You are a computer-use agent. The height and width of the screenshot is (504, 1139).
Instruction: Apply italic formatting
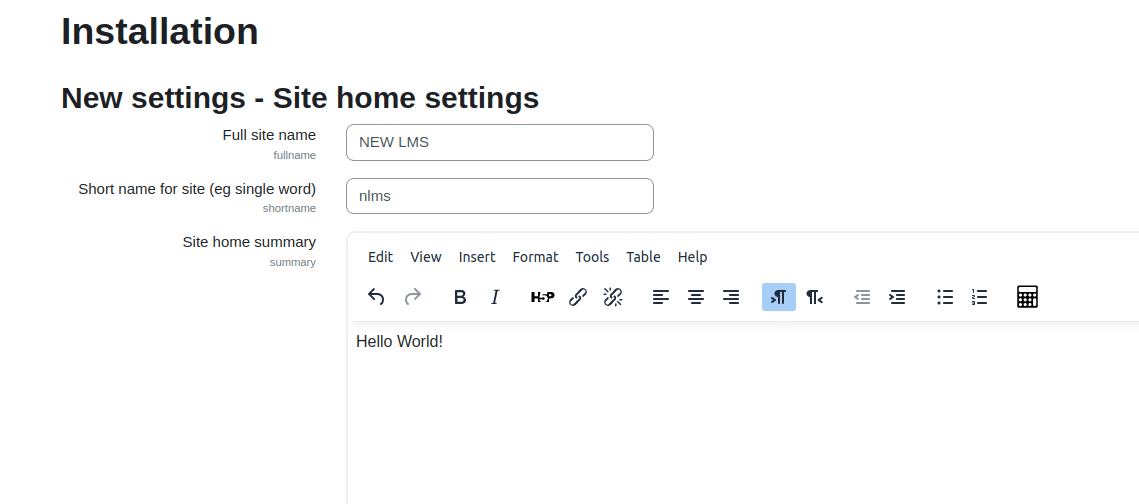coord(495,297)
